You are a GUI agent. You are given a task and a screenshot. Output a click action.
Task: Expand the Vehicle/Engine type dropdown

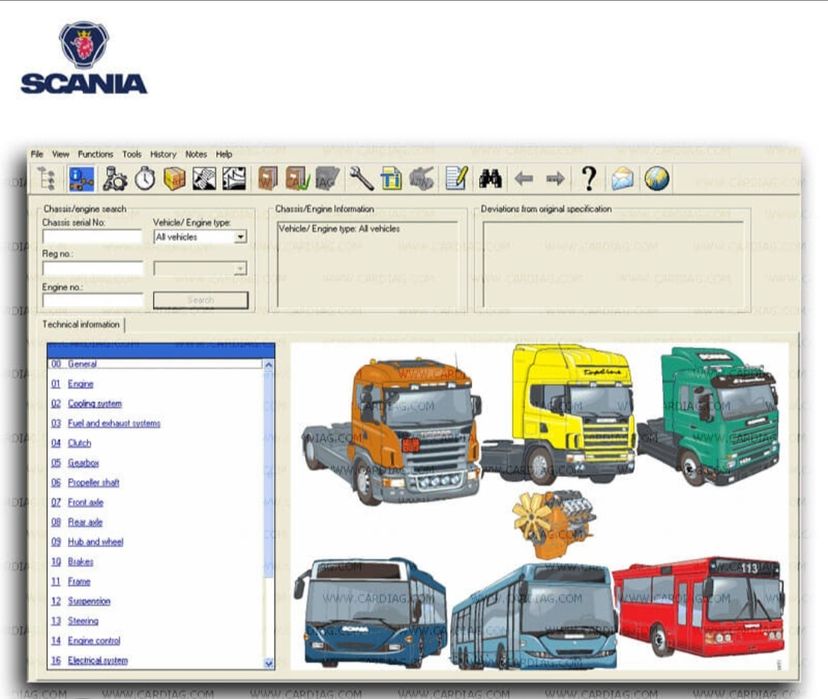[240, 237]
